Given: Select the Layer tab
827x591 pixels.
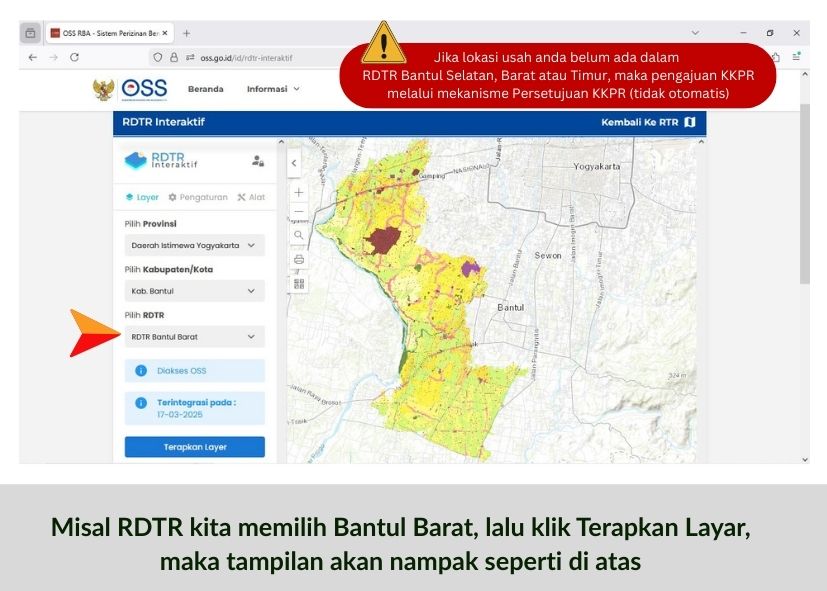Looking at the screenshot, I should 141,197.
